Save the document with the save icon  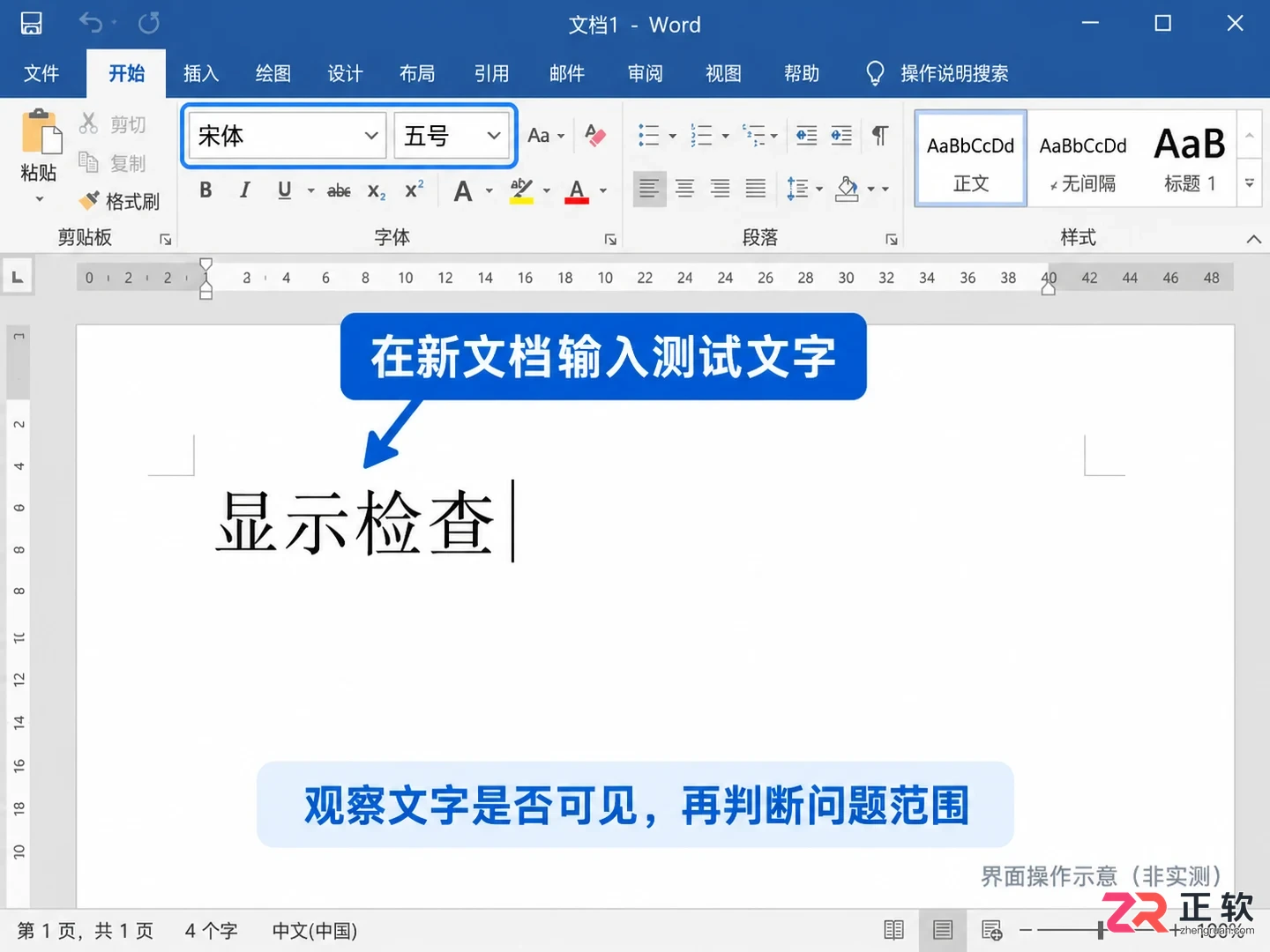(x=32, y=23)
